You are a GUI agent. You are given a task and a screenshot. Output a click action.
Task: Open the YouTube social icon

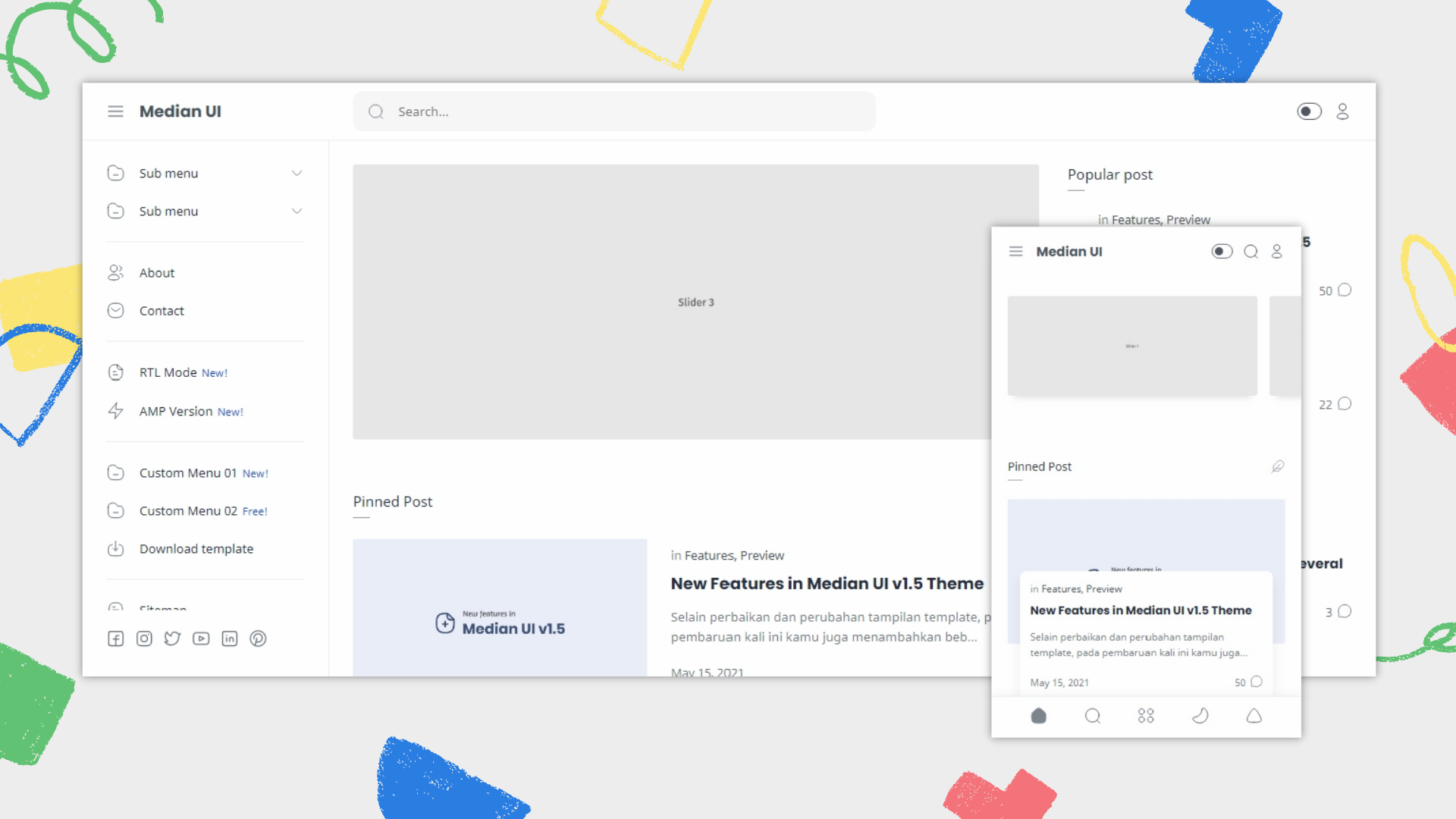pyautogui.click(x=201, y=639)
